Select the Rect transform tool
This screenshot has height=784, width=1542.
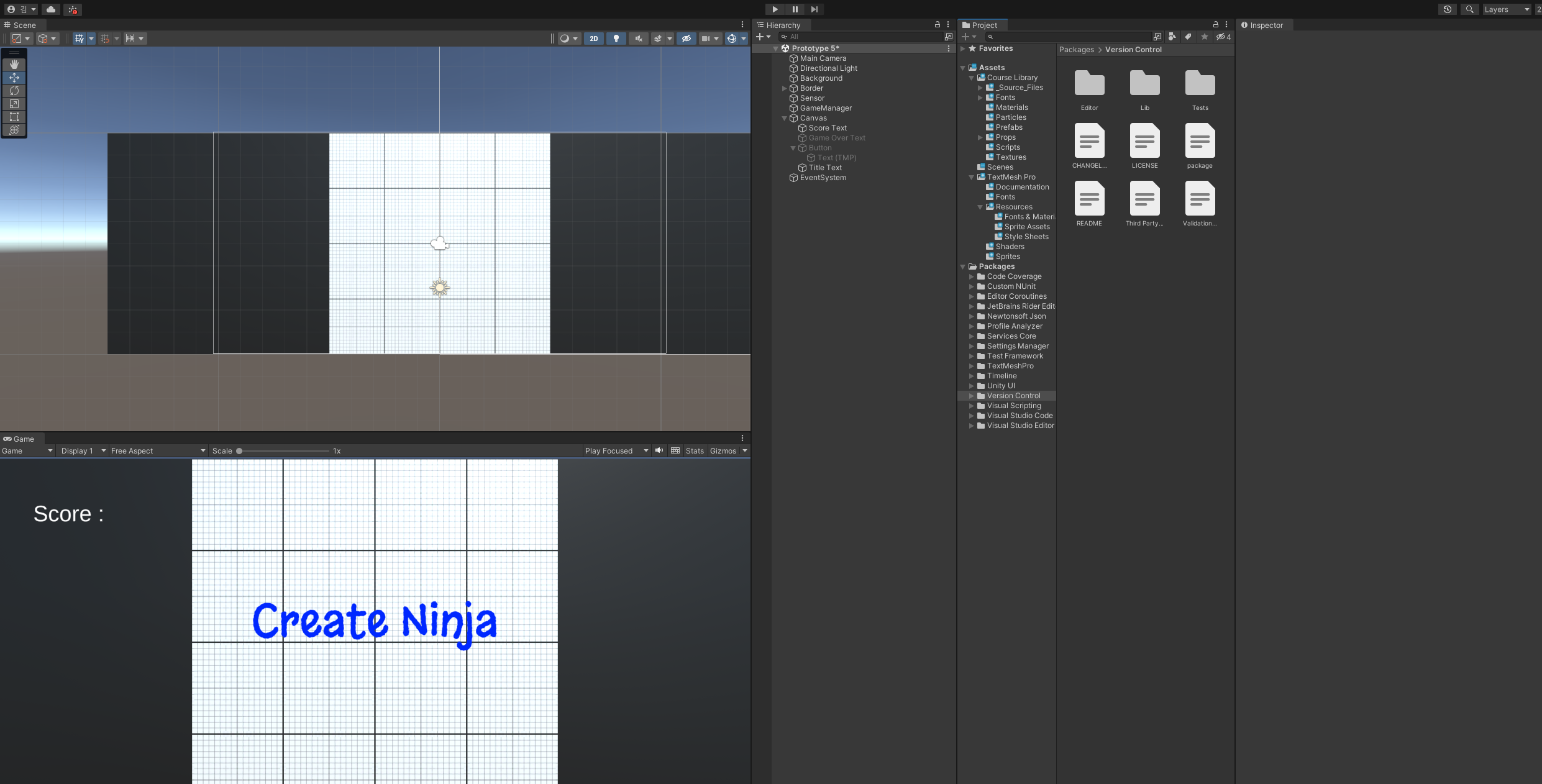pyautogui.click(x=14, y=117)
